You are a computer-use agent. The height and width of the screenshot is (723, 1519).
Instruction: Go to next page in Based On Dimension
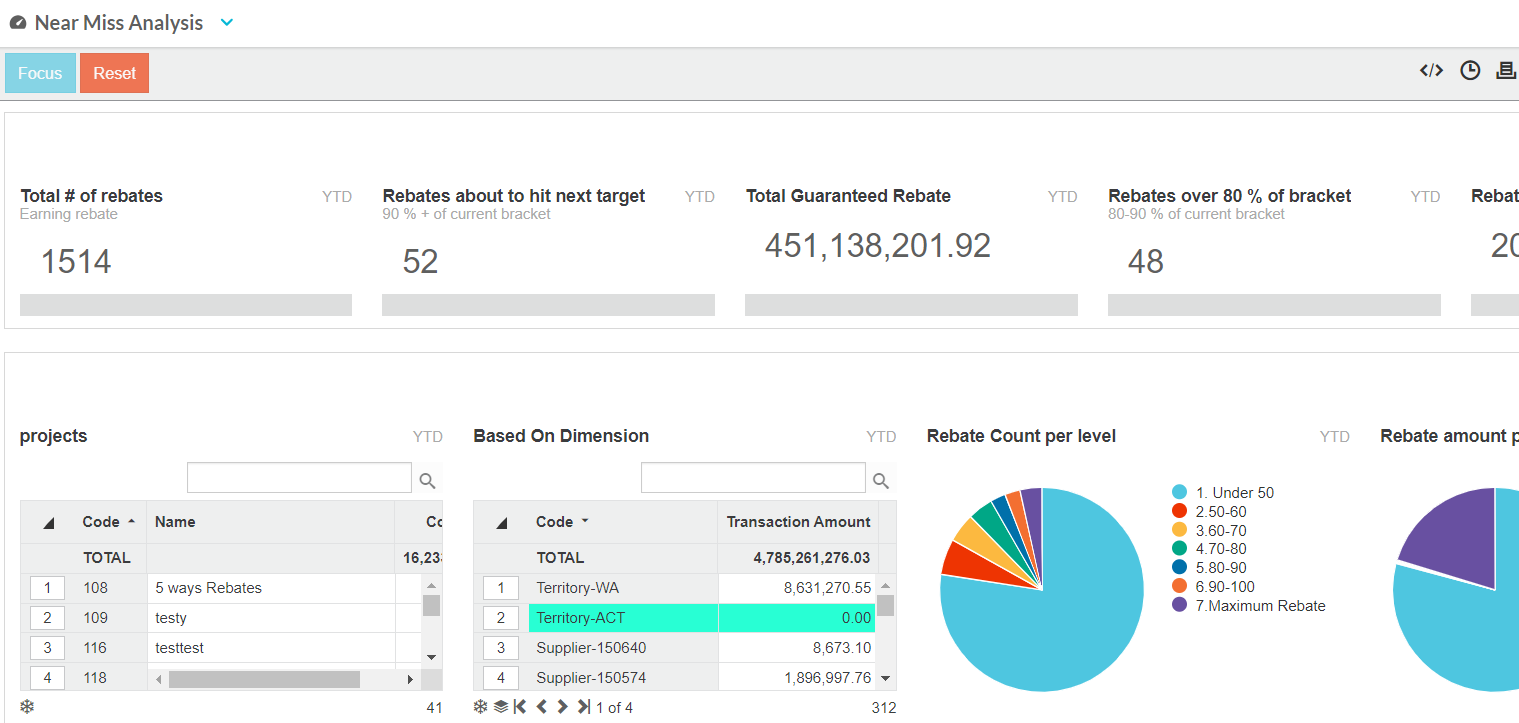563,707
